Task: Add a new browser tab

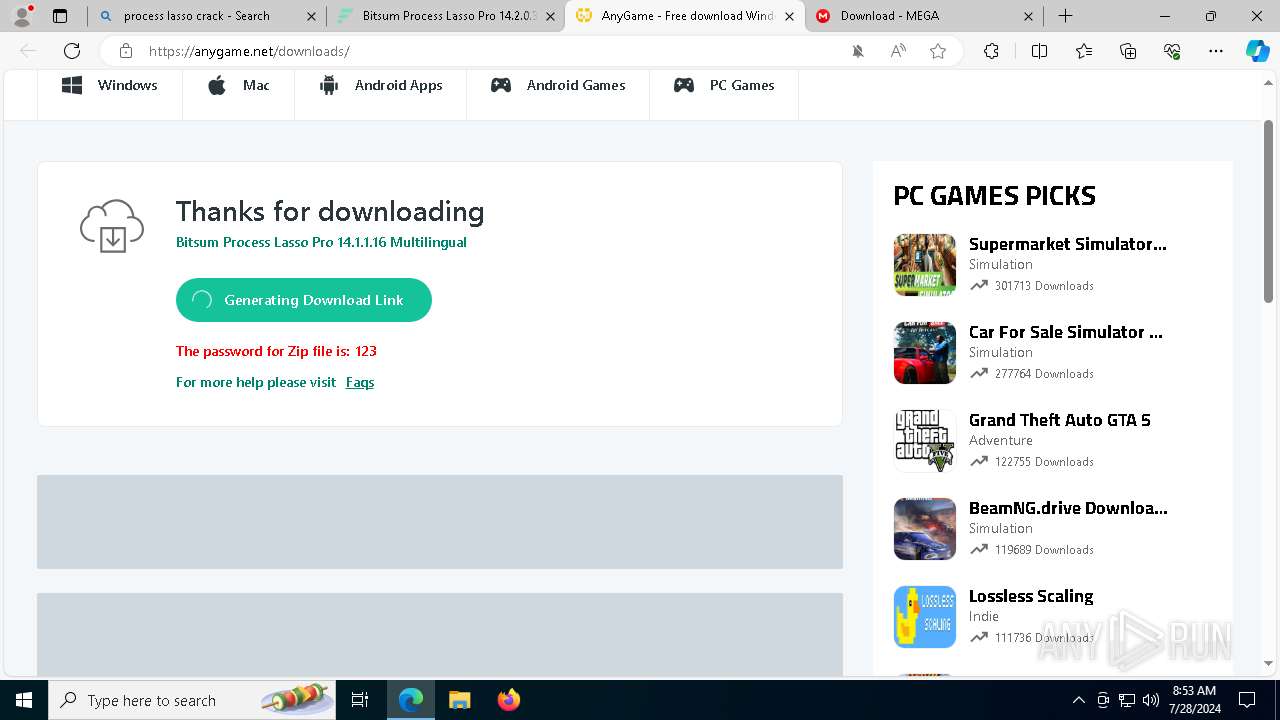Action: tap(1065, 16)
